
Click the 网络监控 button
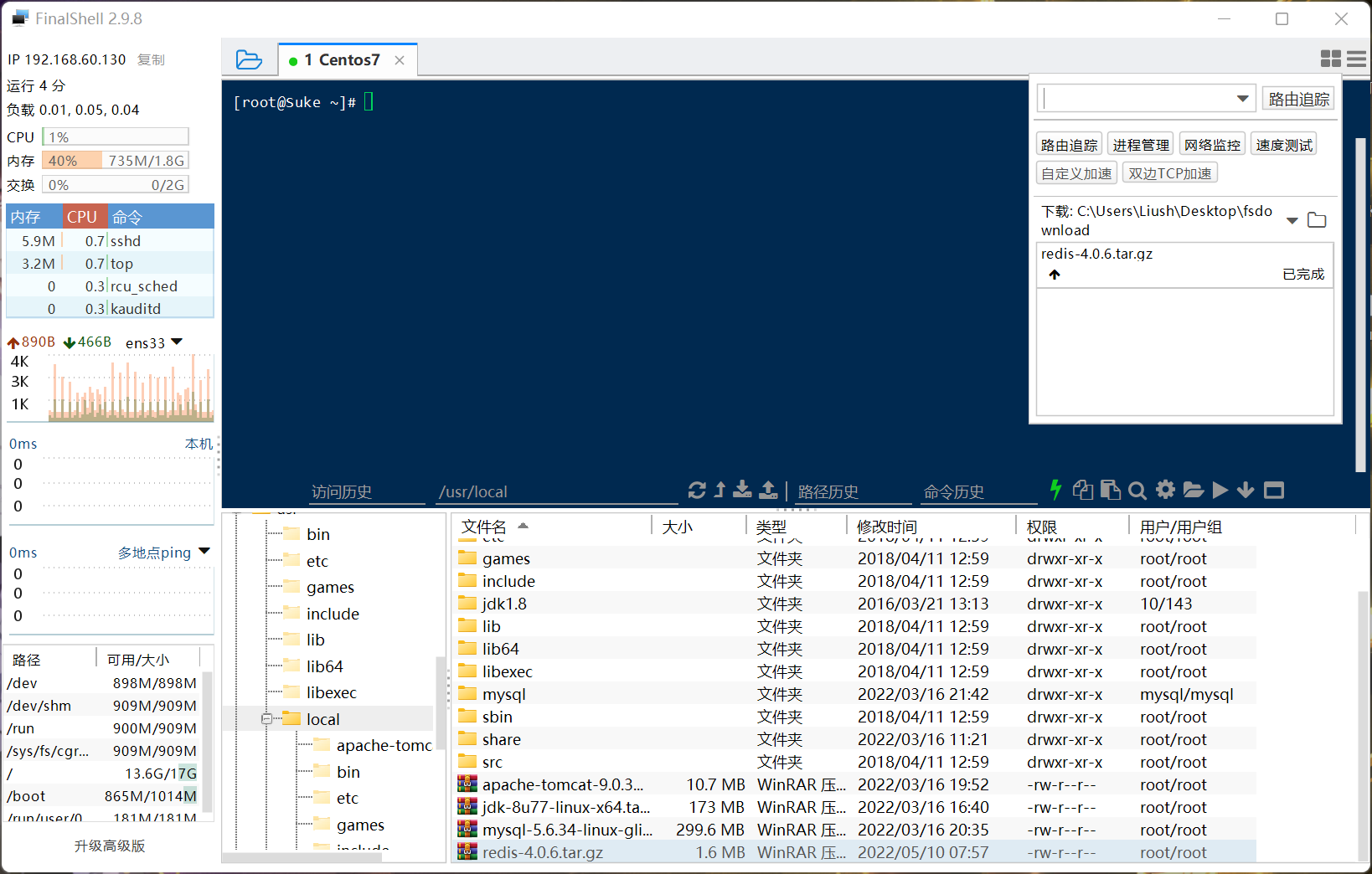1213,145
